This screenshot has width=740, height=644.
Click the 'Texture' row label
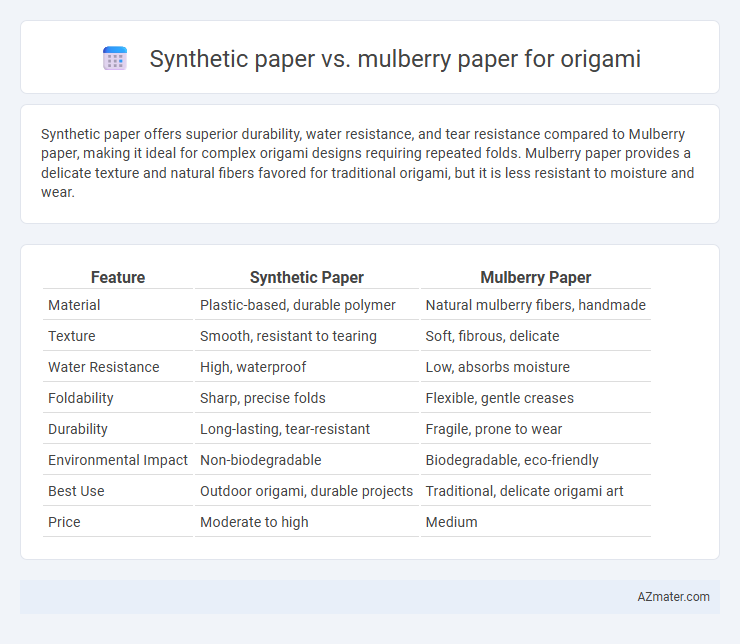pos(72,336)
